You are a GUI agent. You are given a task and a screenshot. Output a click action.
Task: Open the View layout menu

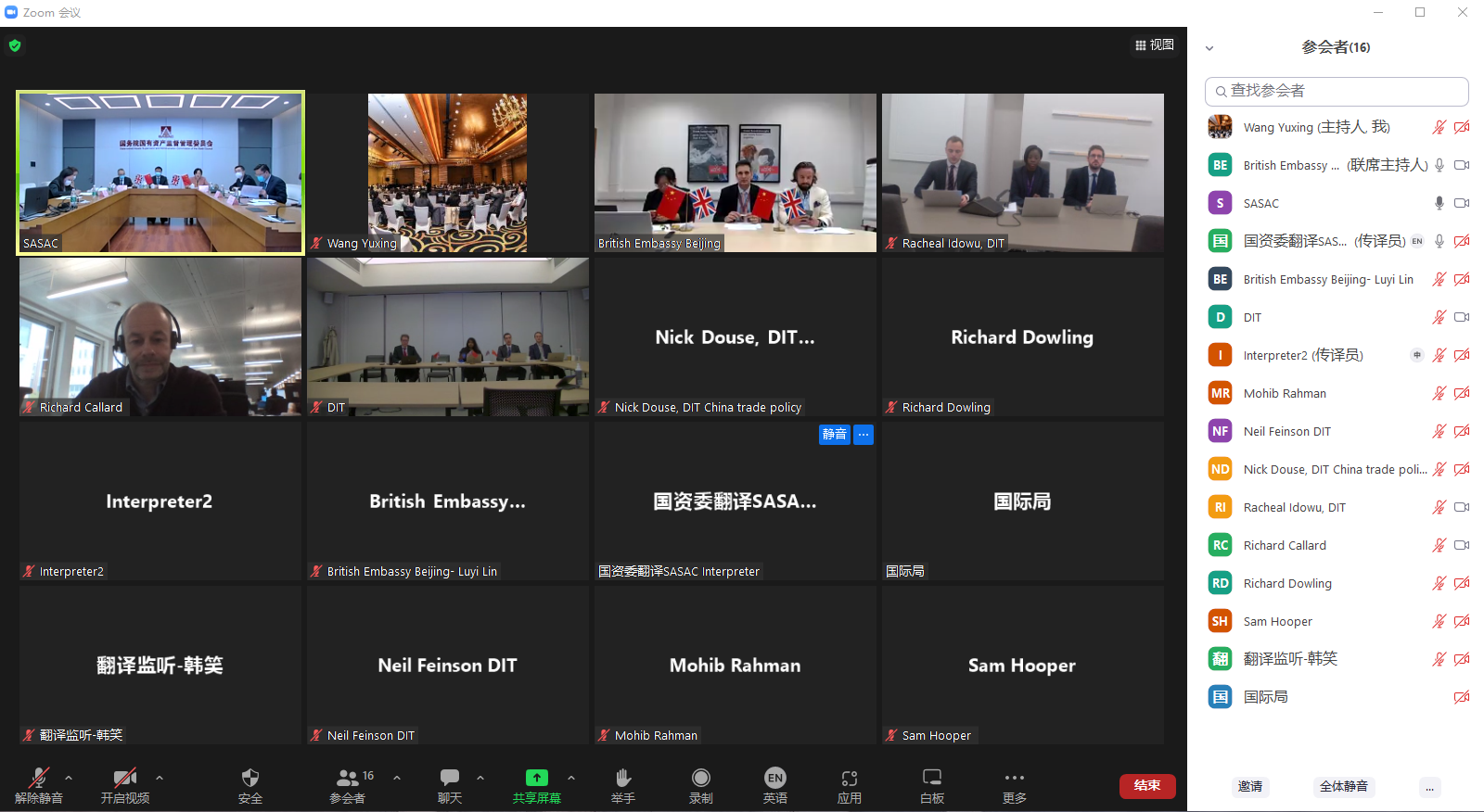click(1155, 44)
